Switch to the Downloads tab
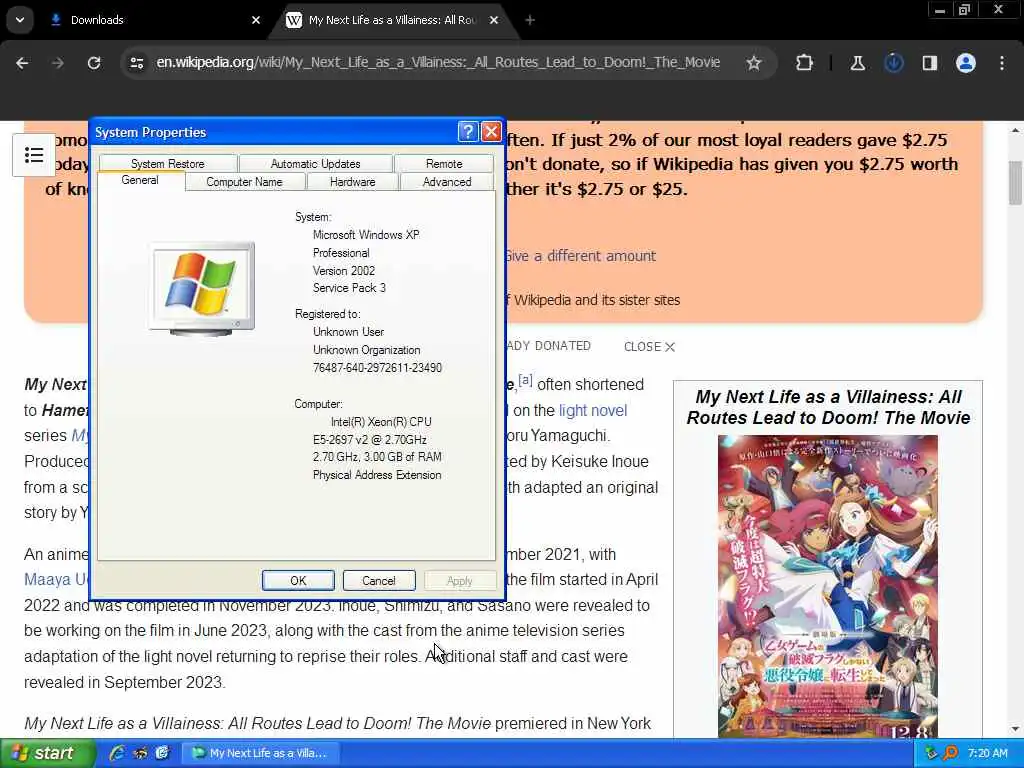1024x768 pixels. click(x=154, y=20)
